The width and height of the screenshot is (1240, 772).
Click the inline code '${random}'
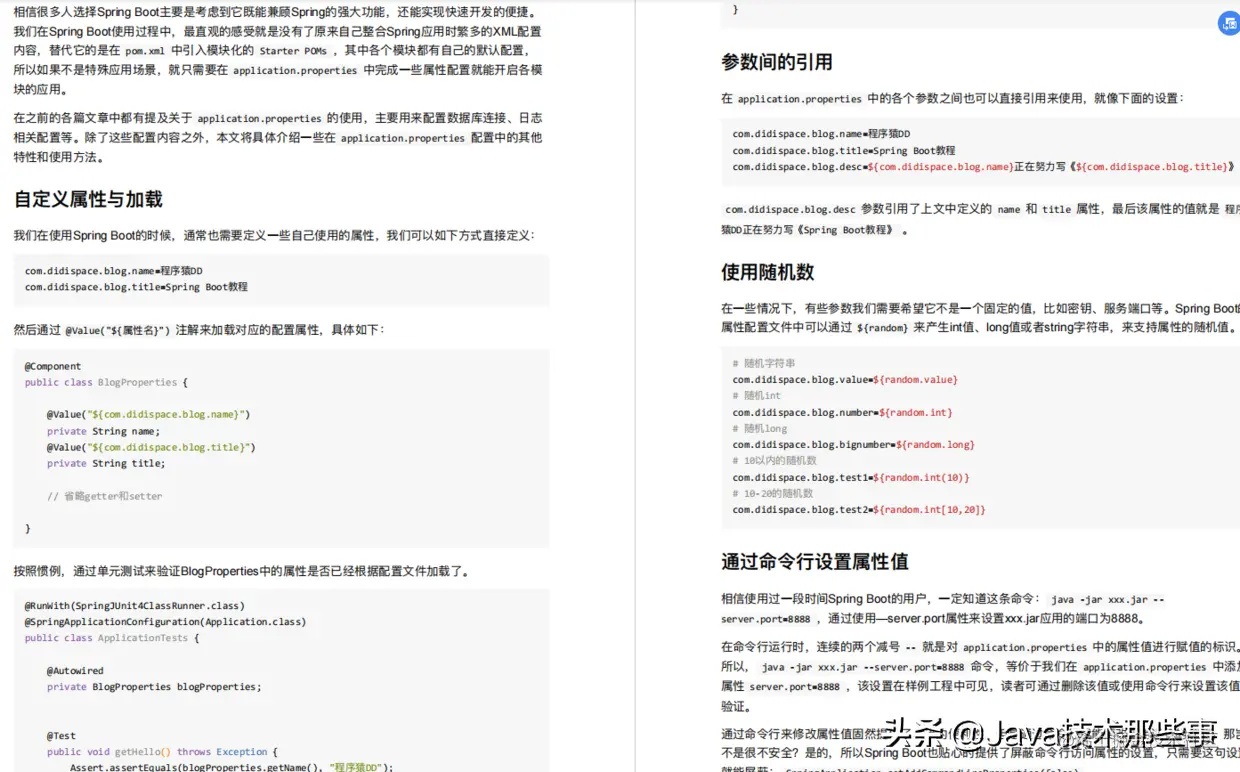pos(882,328)
